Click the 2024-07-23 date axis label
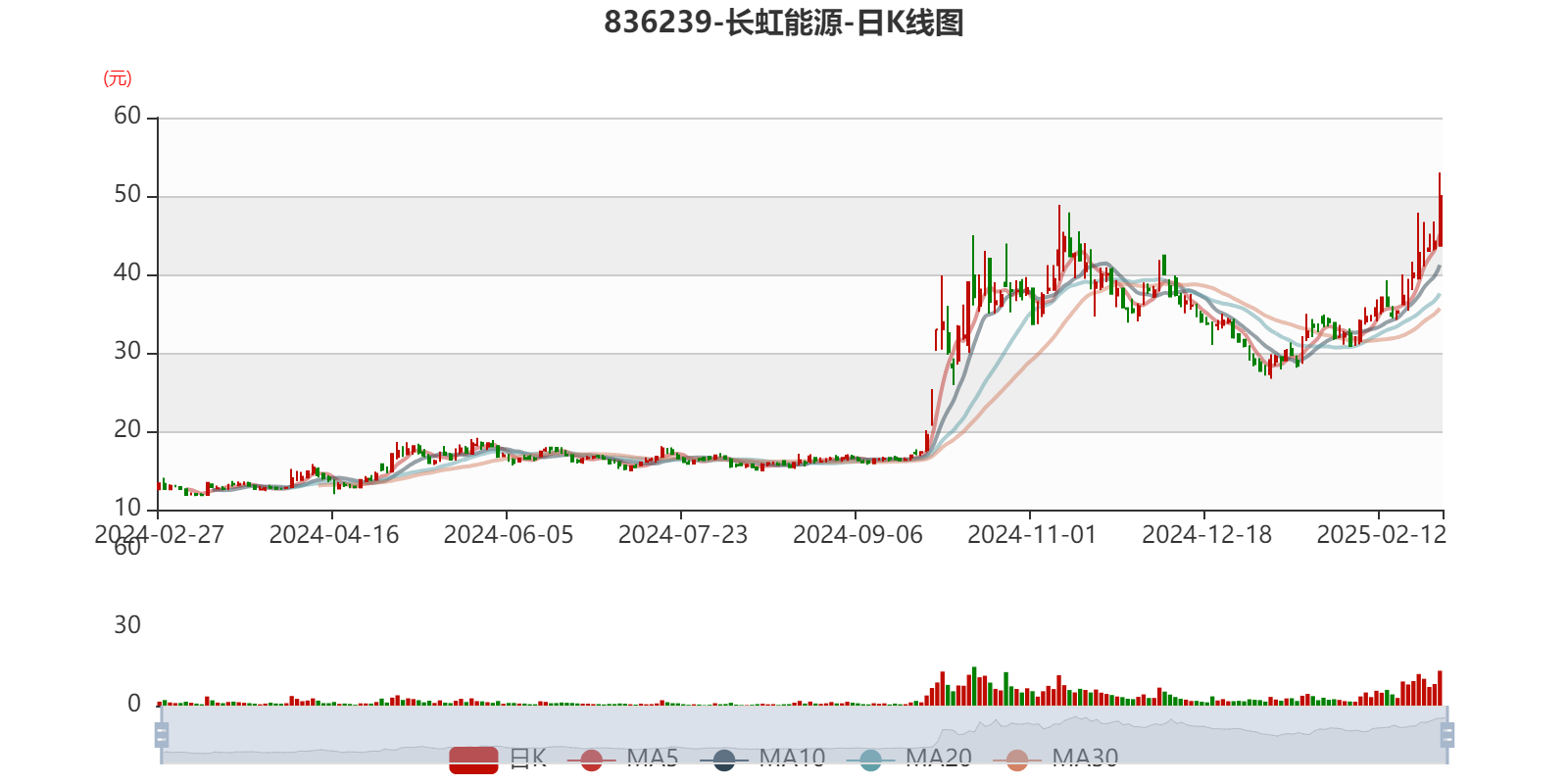Image resolution: width=1568 pixels, height=784 pixels. pyautogui.click(x=683, y=535)
